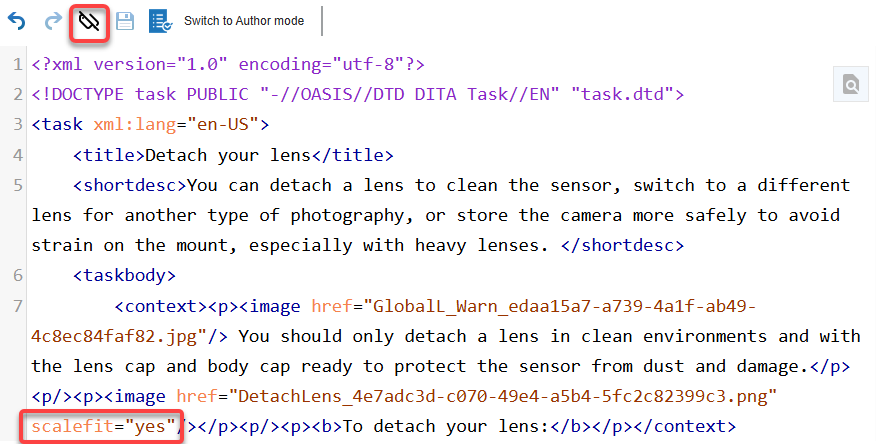Place cursor in the scalefit attribute name
Viewport: 876px width, 444px height.
click(70, 427)
